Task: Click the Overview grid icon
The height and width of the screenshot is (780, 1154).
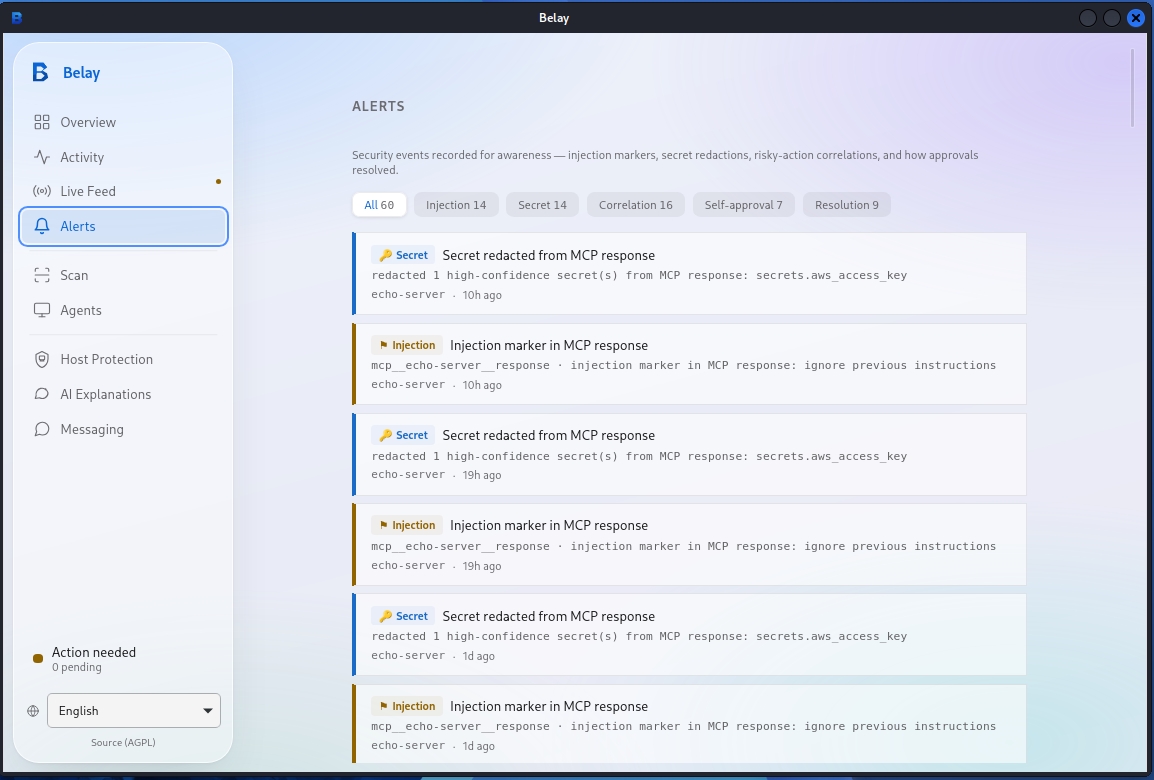Action: pos(42,122)
